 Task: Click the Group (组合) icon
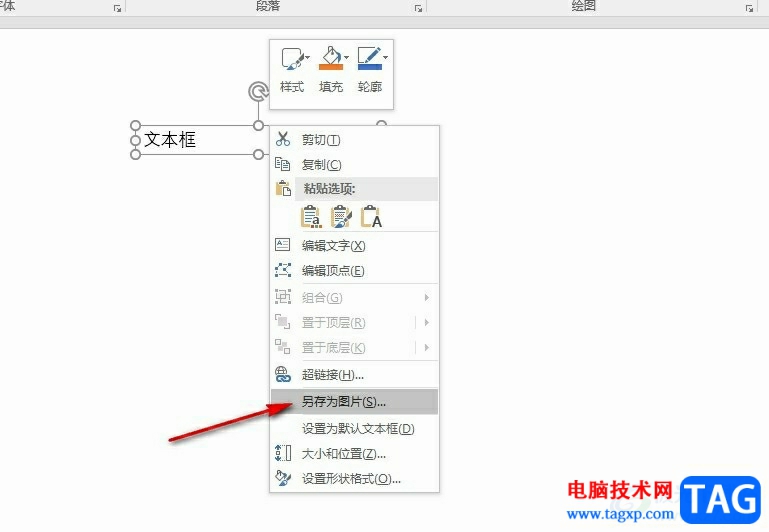point(282,297)
